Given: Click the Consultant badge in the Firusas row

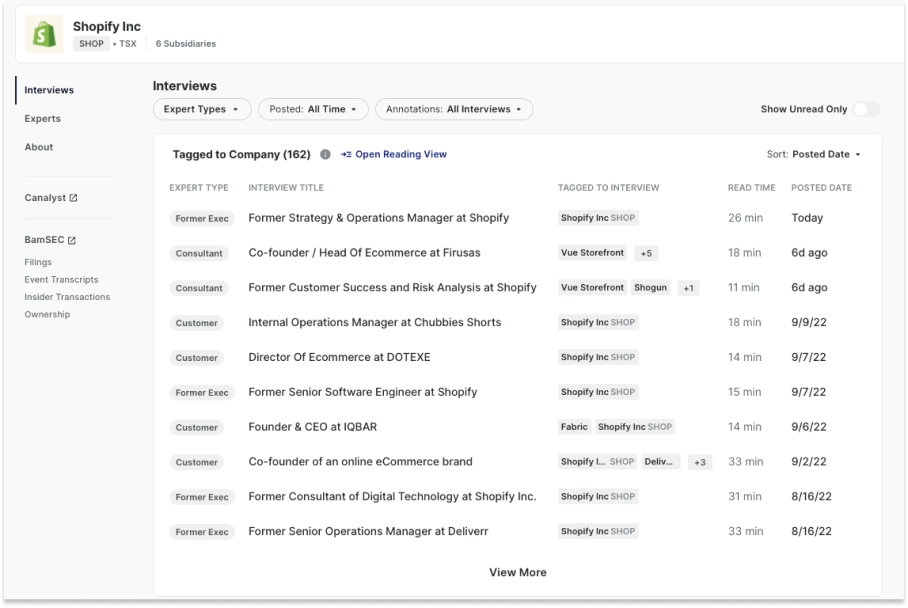Looking at the screenshot, I should 199,254.
